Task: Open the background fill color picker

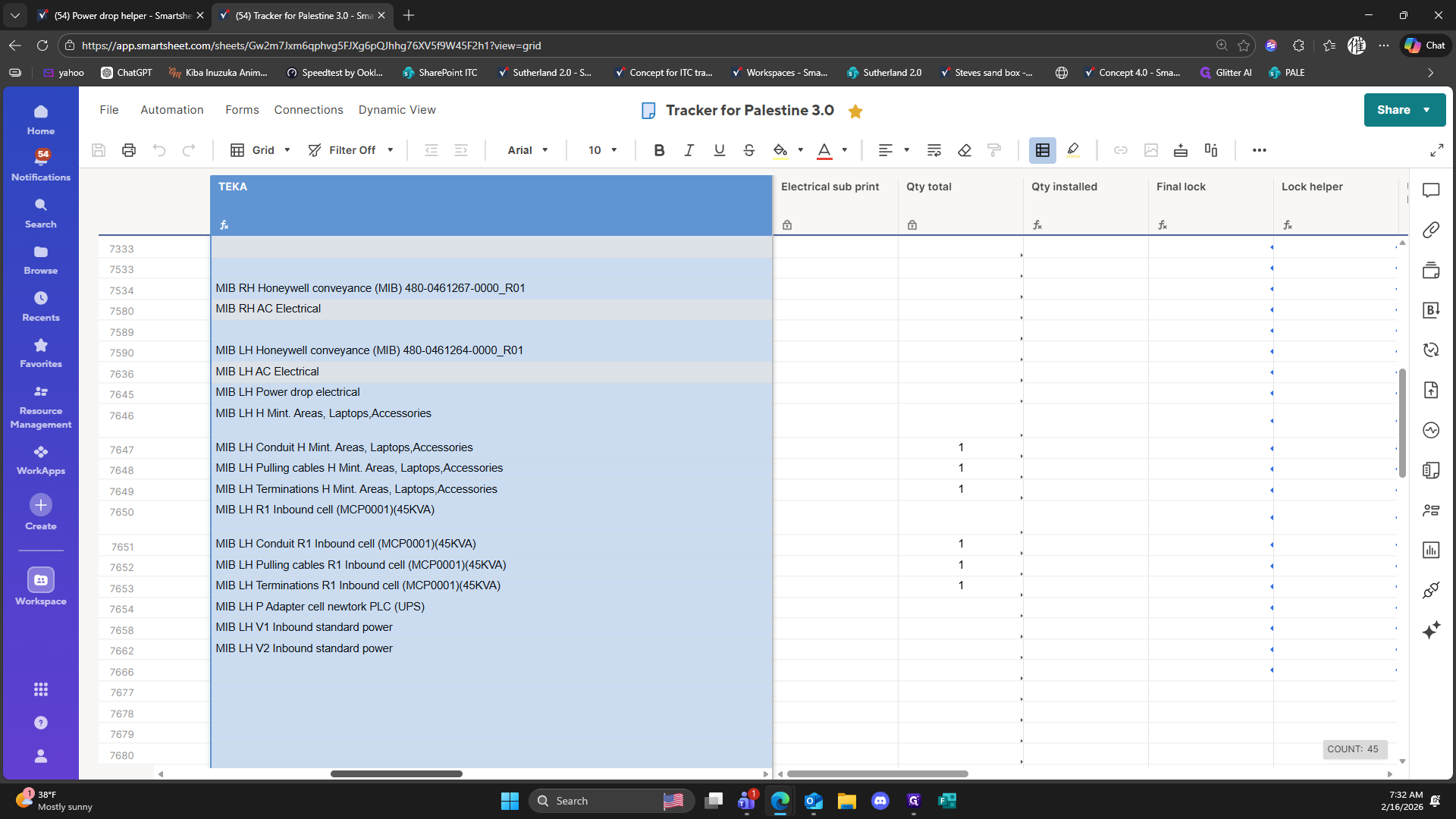Action: pos(780,150)
